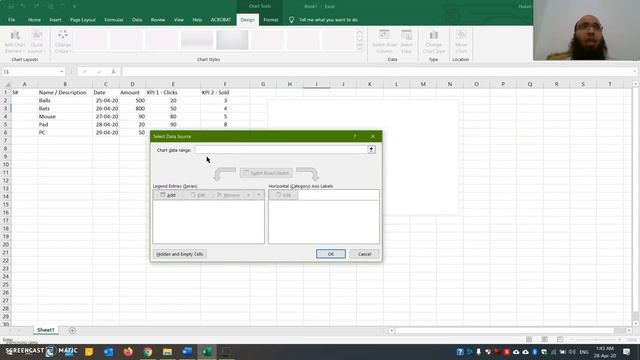
Task: Click Tell me what you want to do
Action: 328,20
